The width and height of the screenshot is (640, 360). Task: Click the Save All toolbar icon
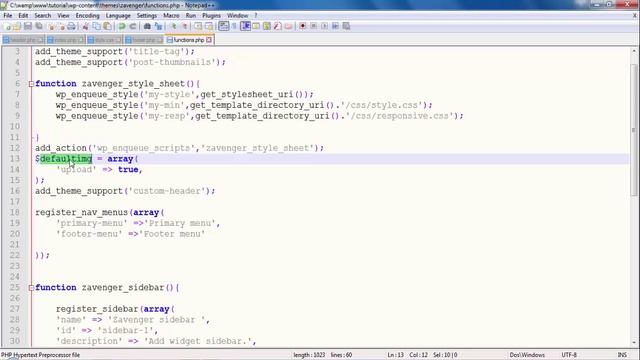(x=39, y=26)
